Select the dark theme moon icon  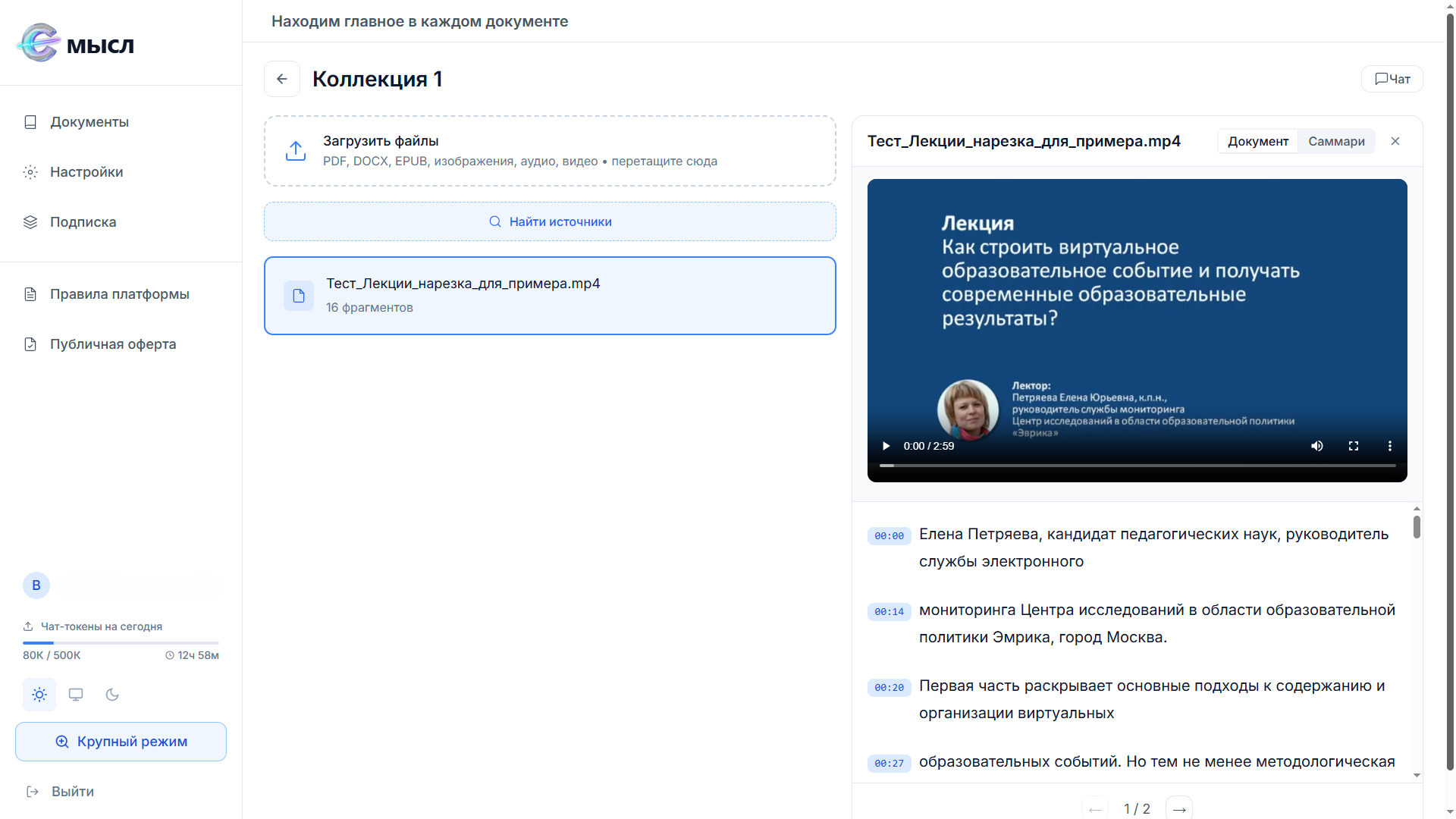(112, 695)
